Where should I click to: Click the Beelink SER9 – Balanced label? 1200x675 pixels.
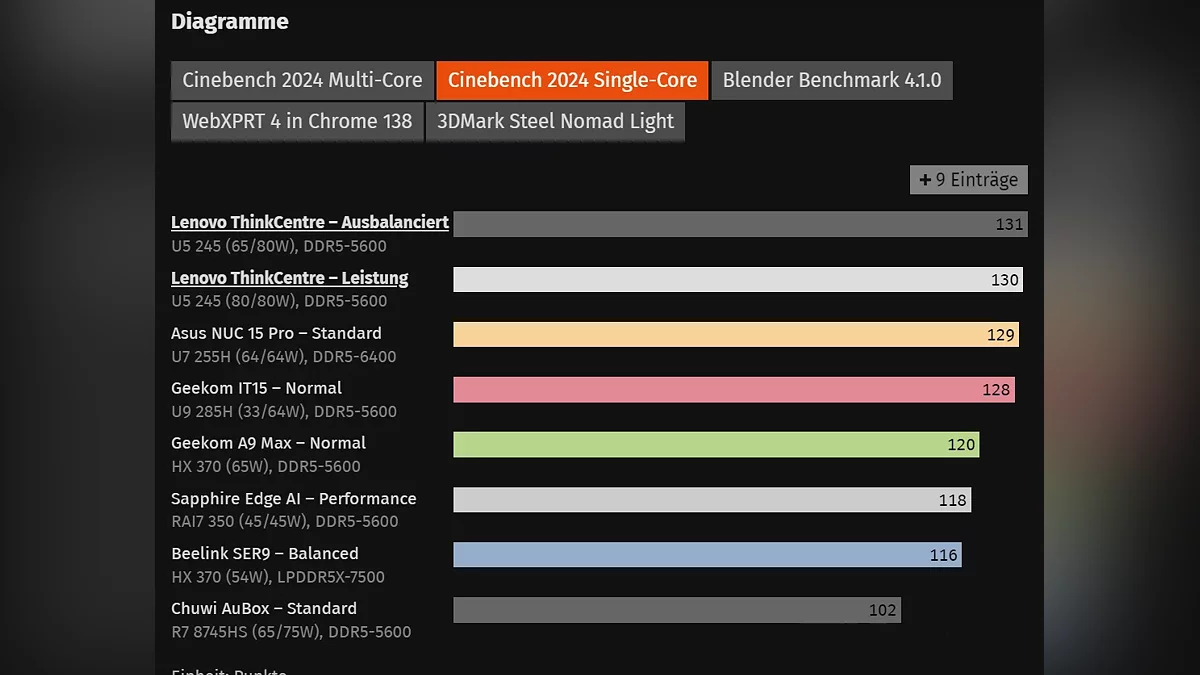[x=264, y=553]
